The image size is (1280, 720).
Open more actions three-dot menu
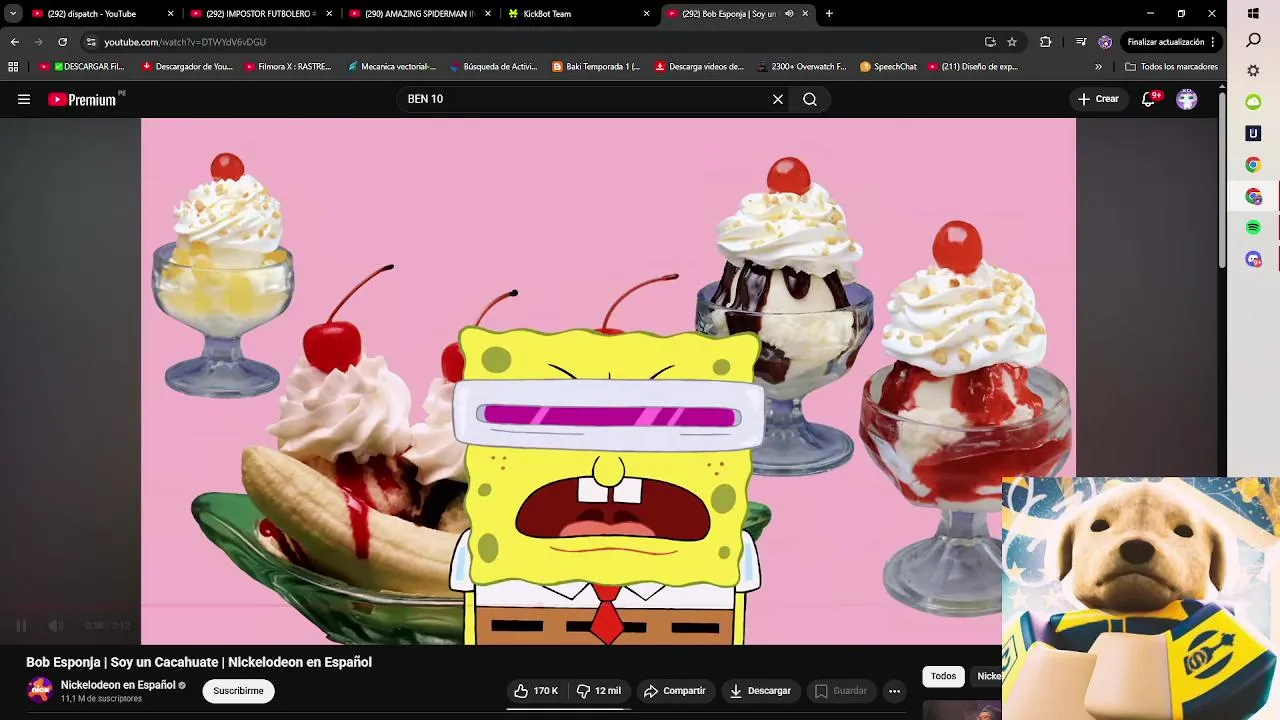coord(895,691)
